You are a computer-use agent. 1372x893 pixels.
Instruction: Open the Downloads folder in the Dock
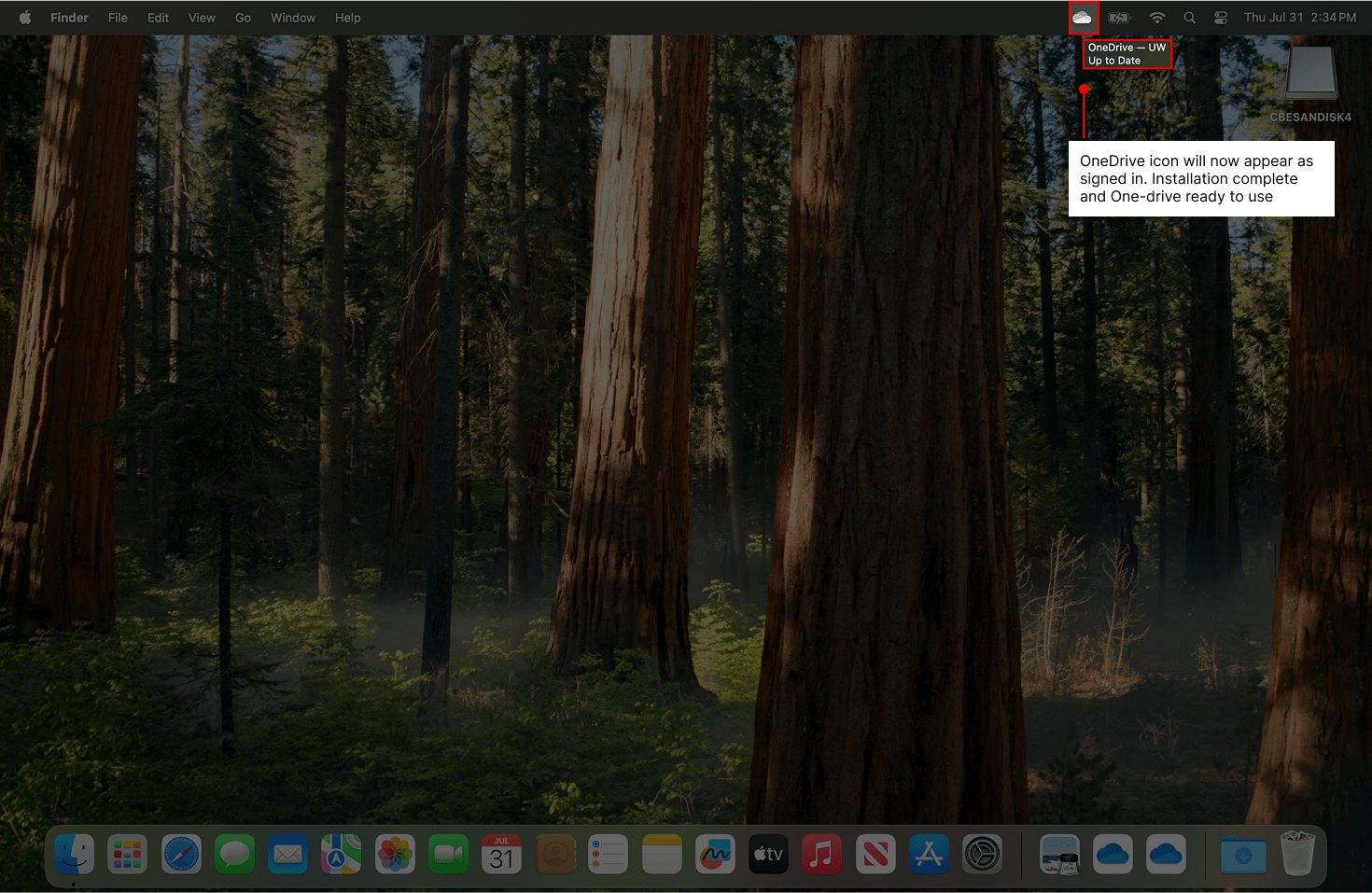coord(1243,854)
